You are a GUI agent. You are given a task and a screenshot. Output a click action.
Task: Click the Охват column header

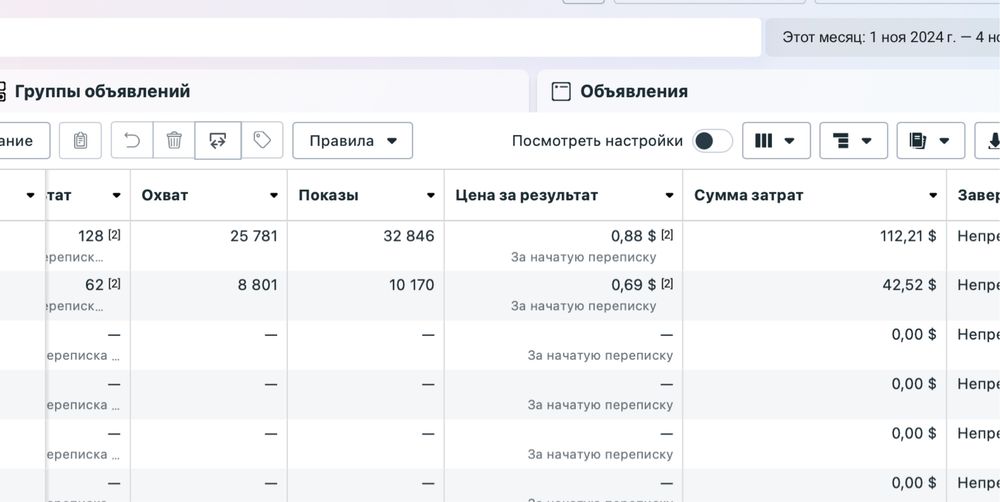tap(165, 195)
